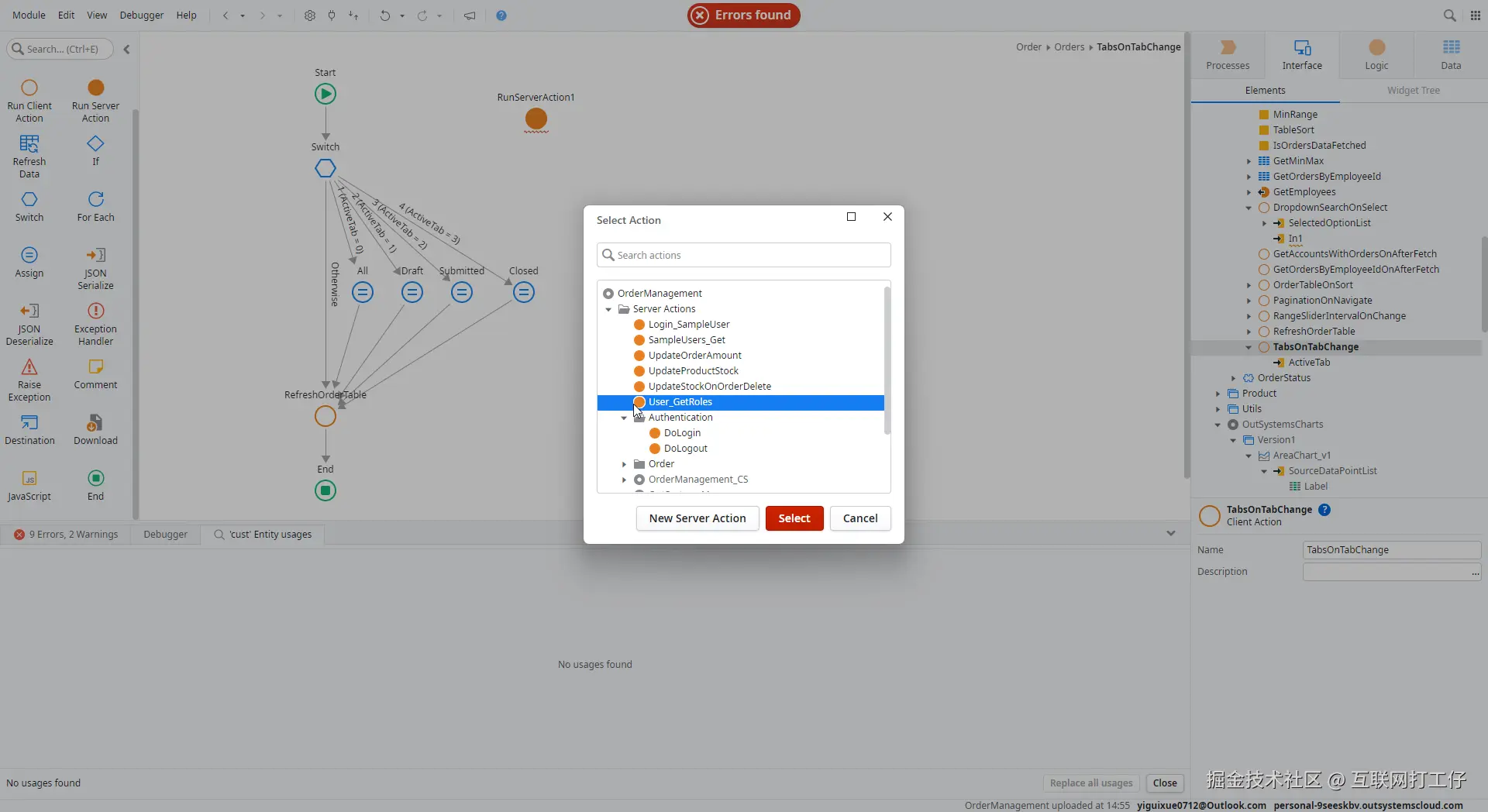Switch to the Logic tab

[1376, 55]
